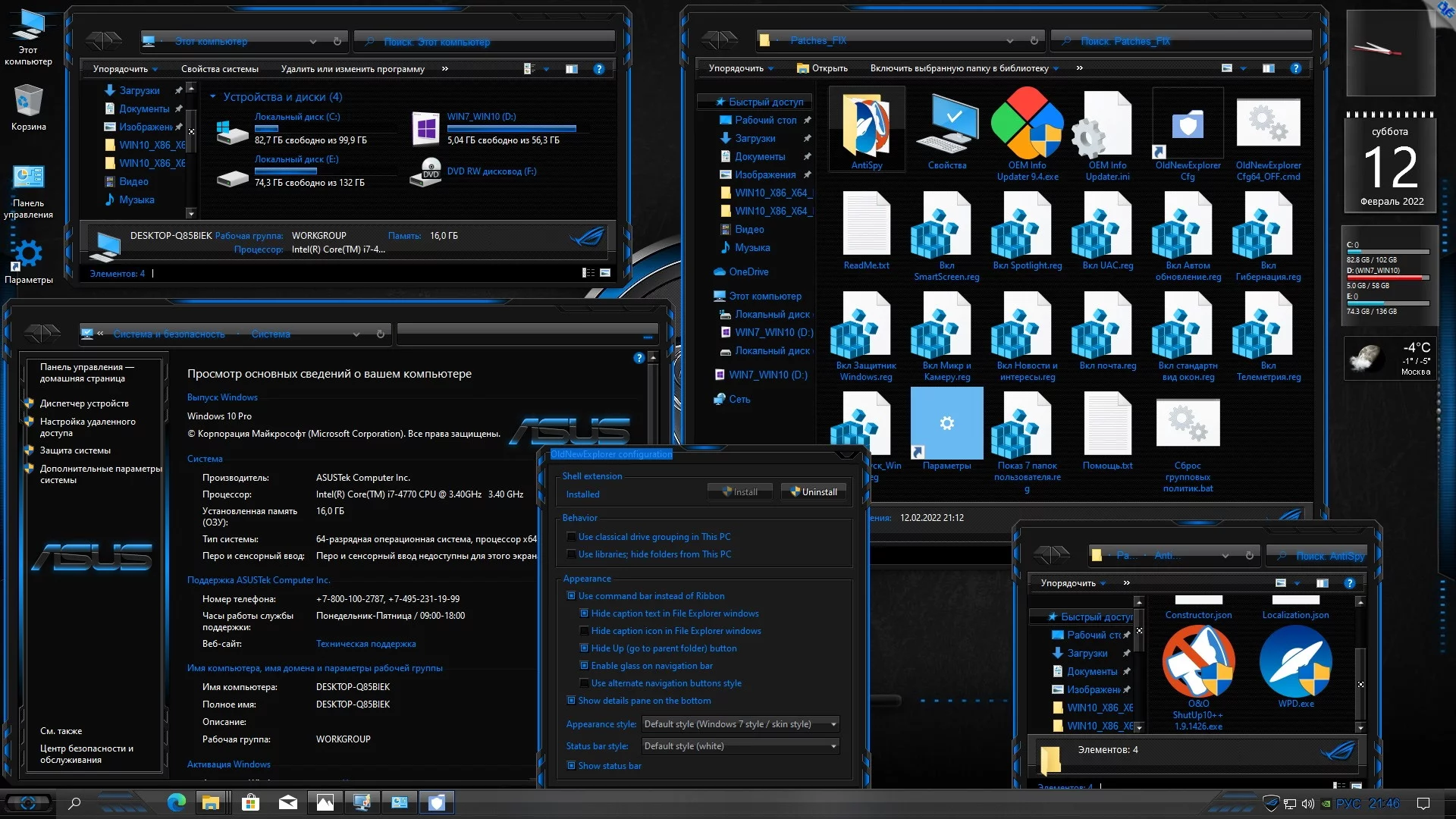
Task: Click the search field in Этот компьютер window
Action: 485,41
